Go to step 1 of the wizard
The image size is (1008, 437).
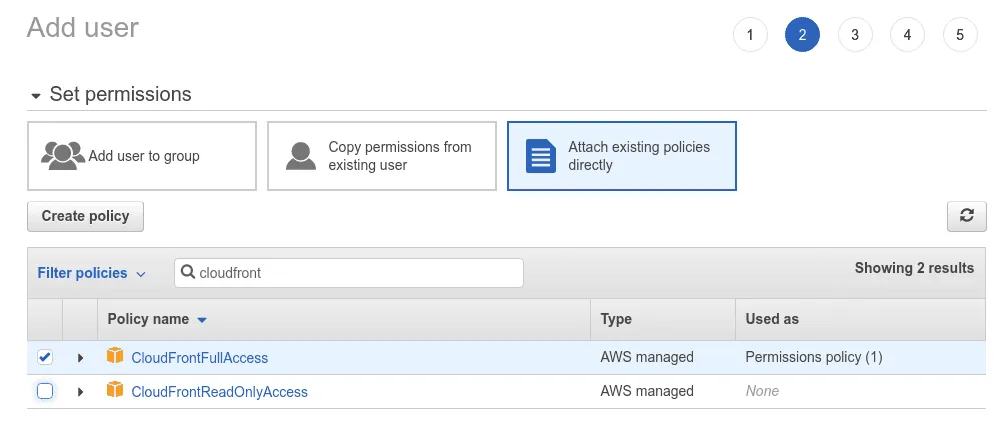tap(750, 35)
